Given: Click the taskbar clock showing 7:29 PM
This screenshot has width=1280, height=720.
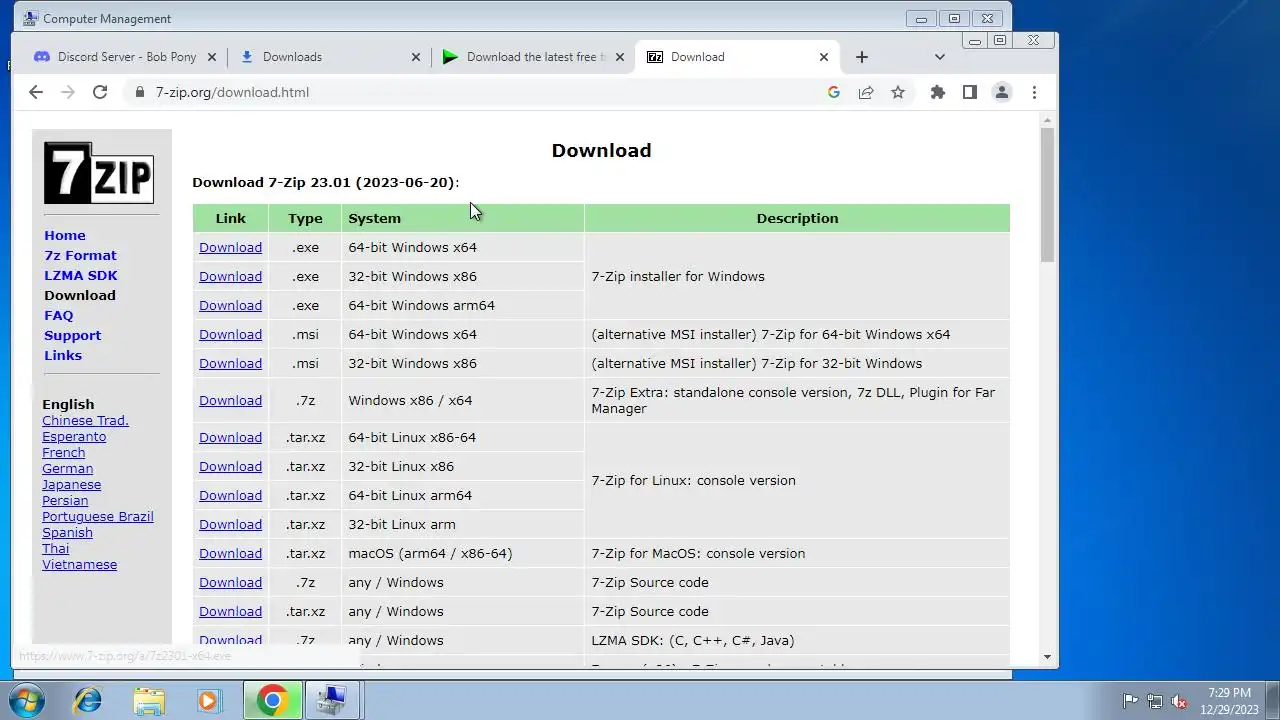Looking at the screenshot, I should pos(1229,701).
